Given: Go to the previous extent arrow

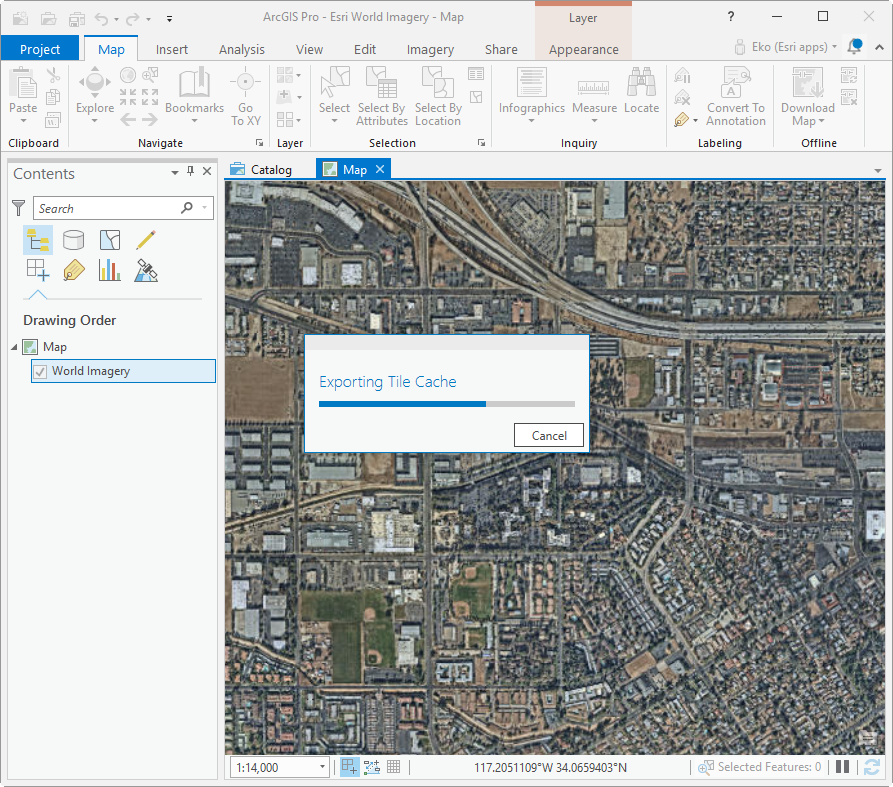Looking at the screenshot, I should click(x=128, y=120).
